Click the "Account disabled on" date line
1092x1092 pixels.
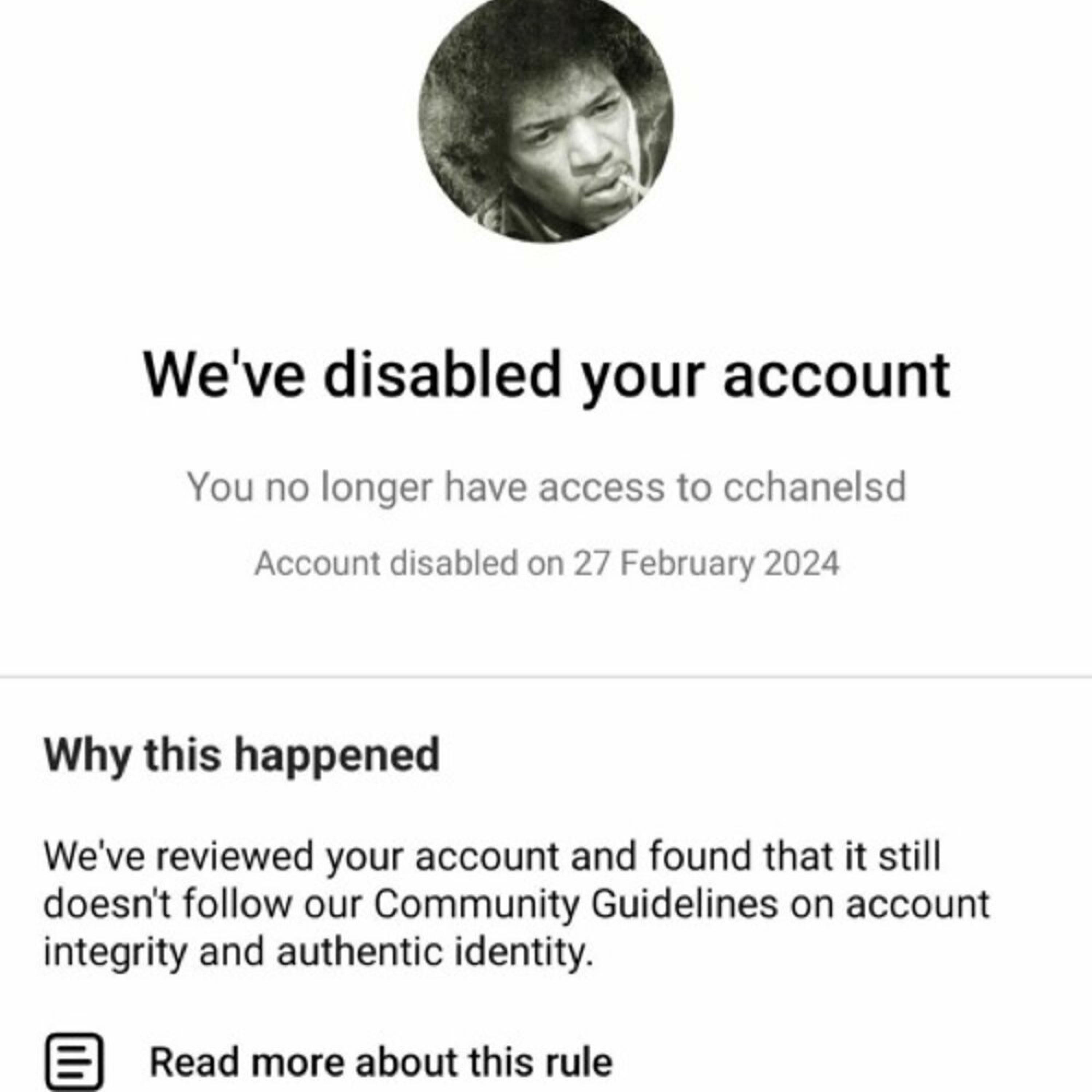pos(546,563)
